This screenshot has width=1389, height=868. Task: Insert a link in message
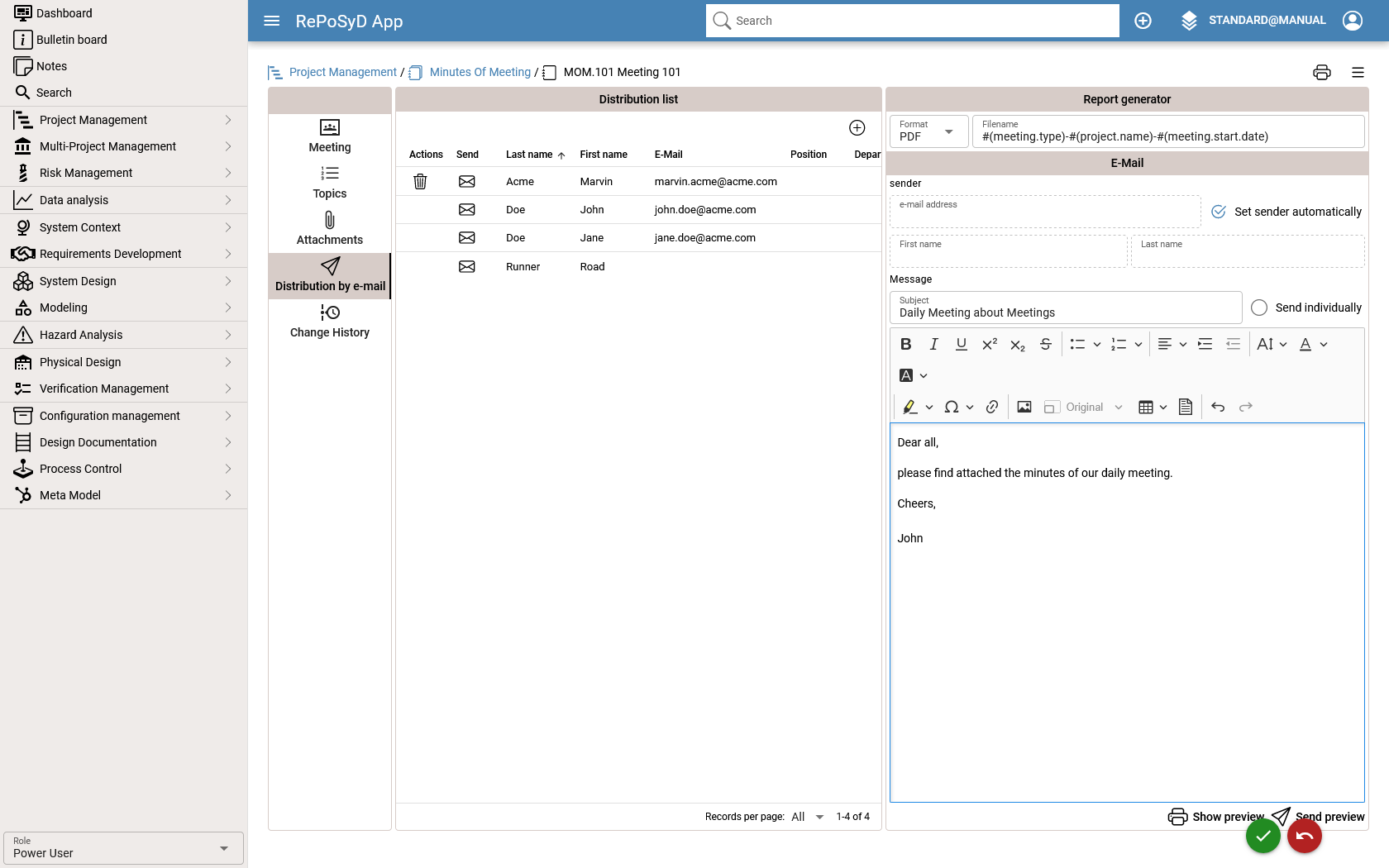pos(992,407)
